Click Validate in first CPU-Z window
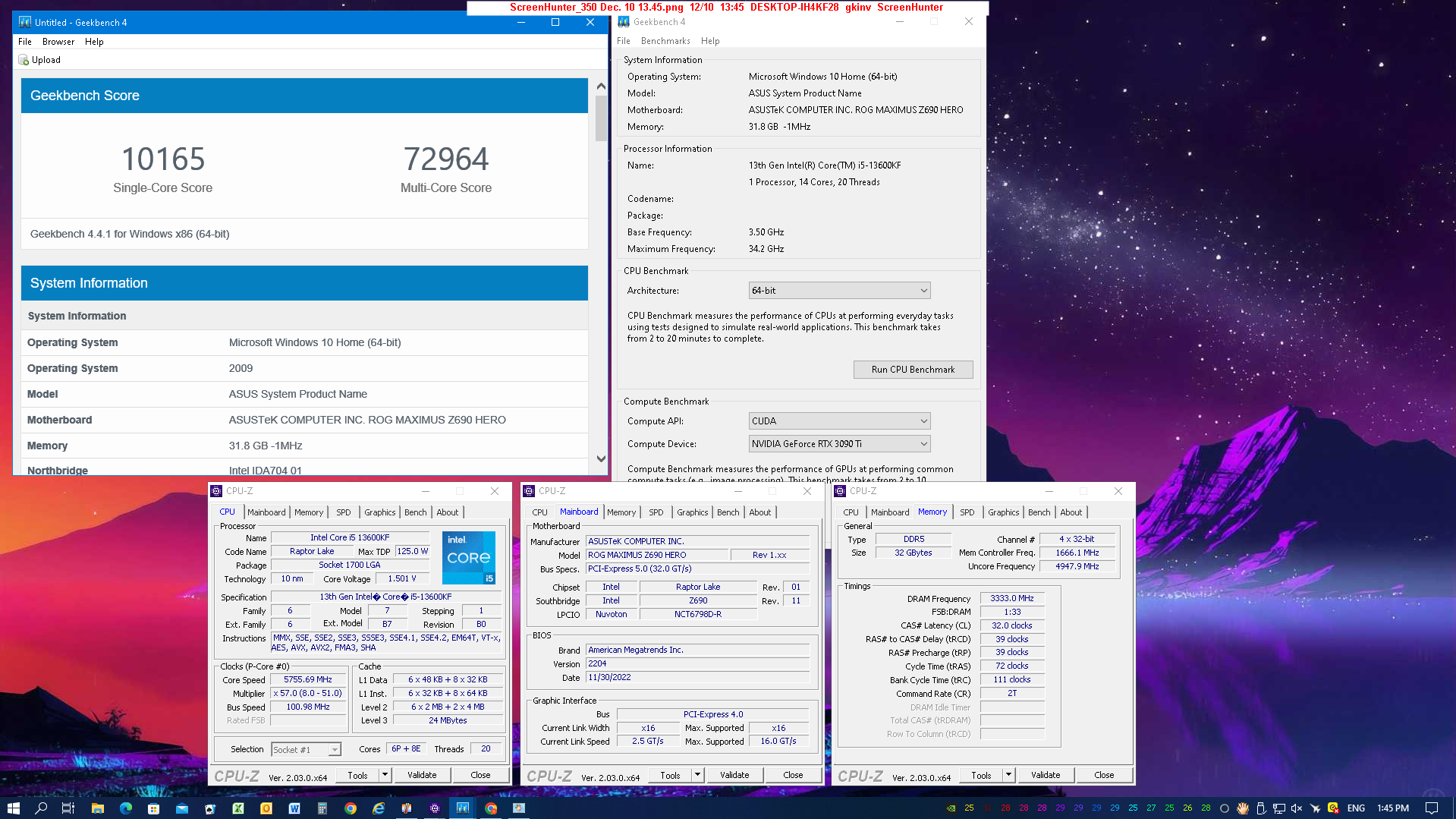Viewport: 1456px width, 819px height. (422, 775)
